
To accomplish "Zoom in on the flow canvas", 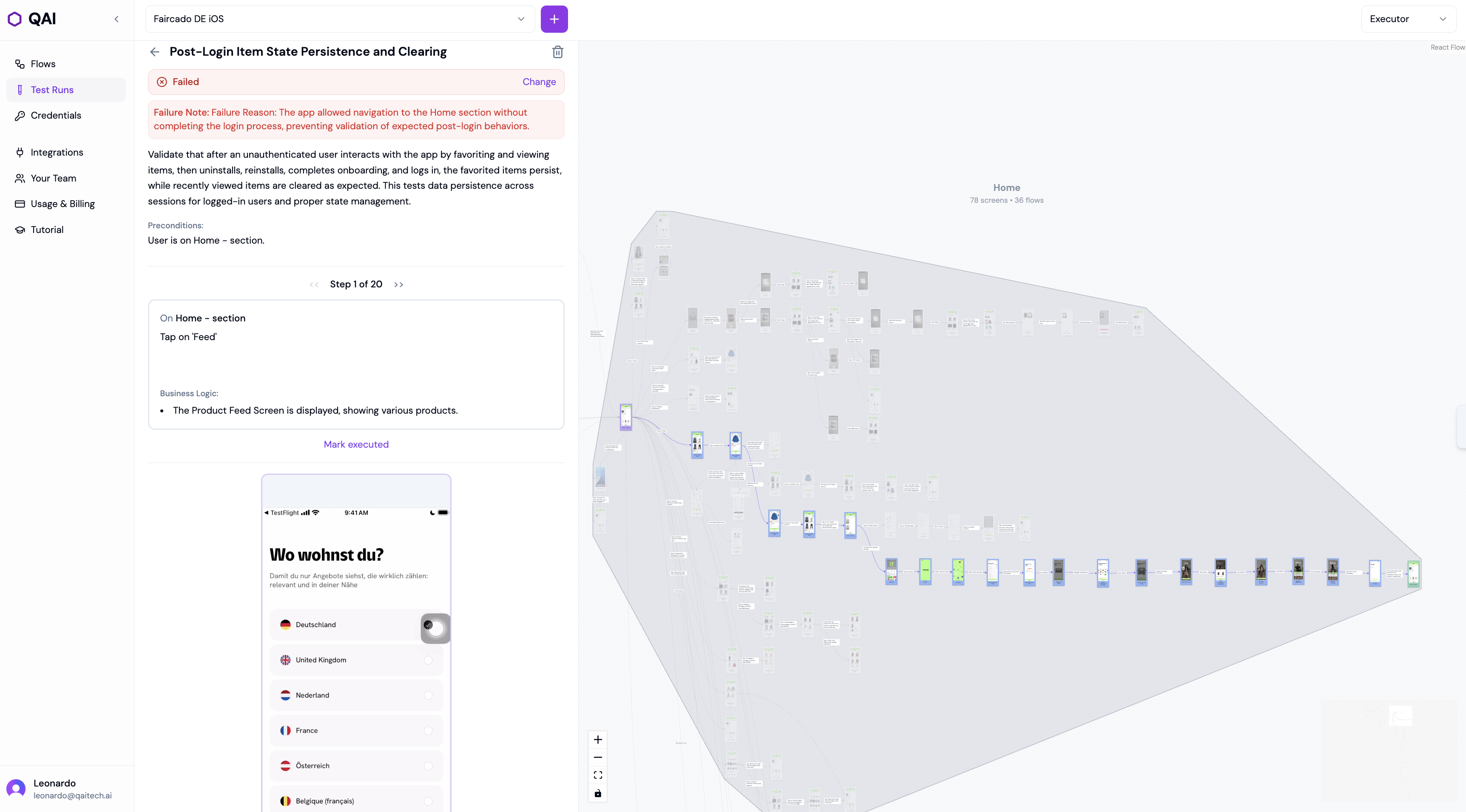I will (597, 740).
